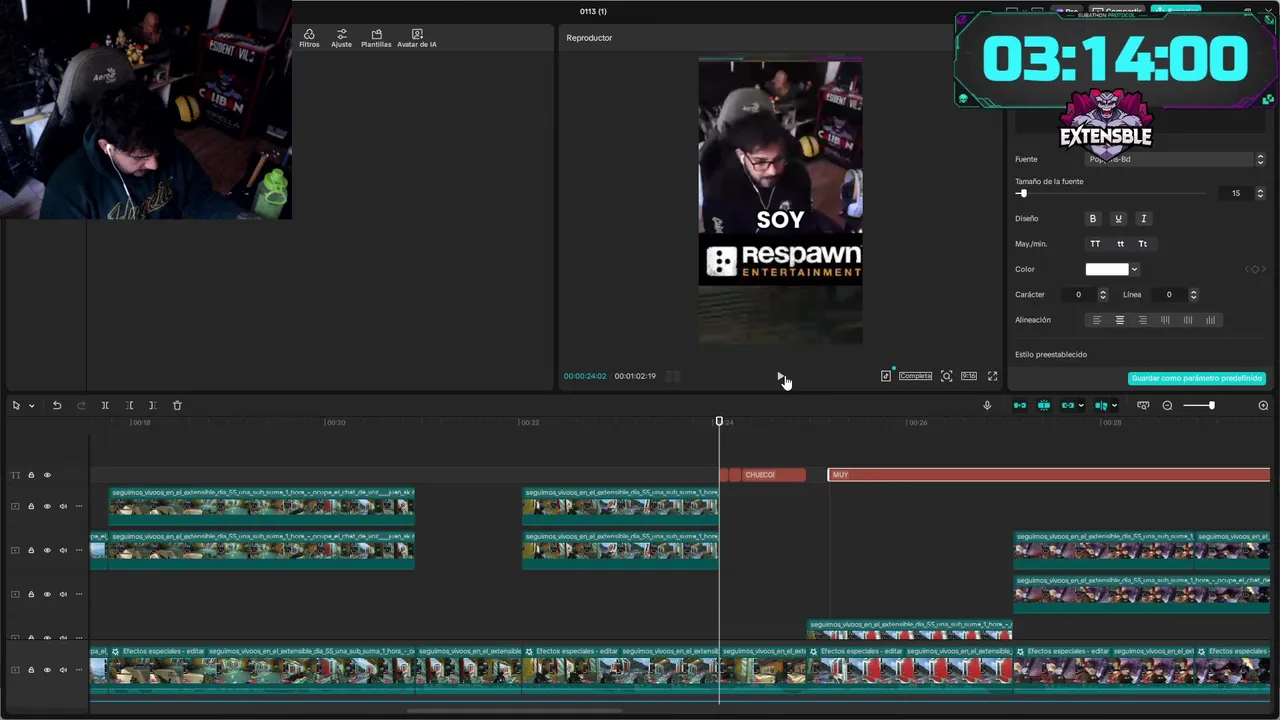Hide the text track with eye icon
This screenshot has height=720, width=1280.
[47, 475]
